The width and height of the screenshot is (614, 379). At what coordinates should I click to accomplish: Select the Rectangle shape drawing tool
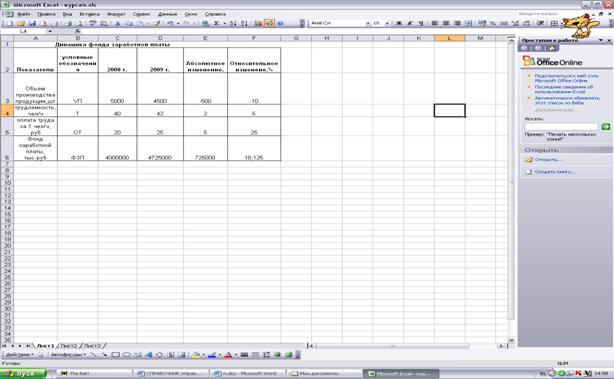coord(116,355)
